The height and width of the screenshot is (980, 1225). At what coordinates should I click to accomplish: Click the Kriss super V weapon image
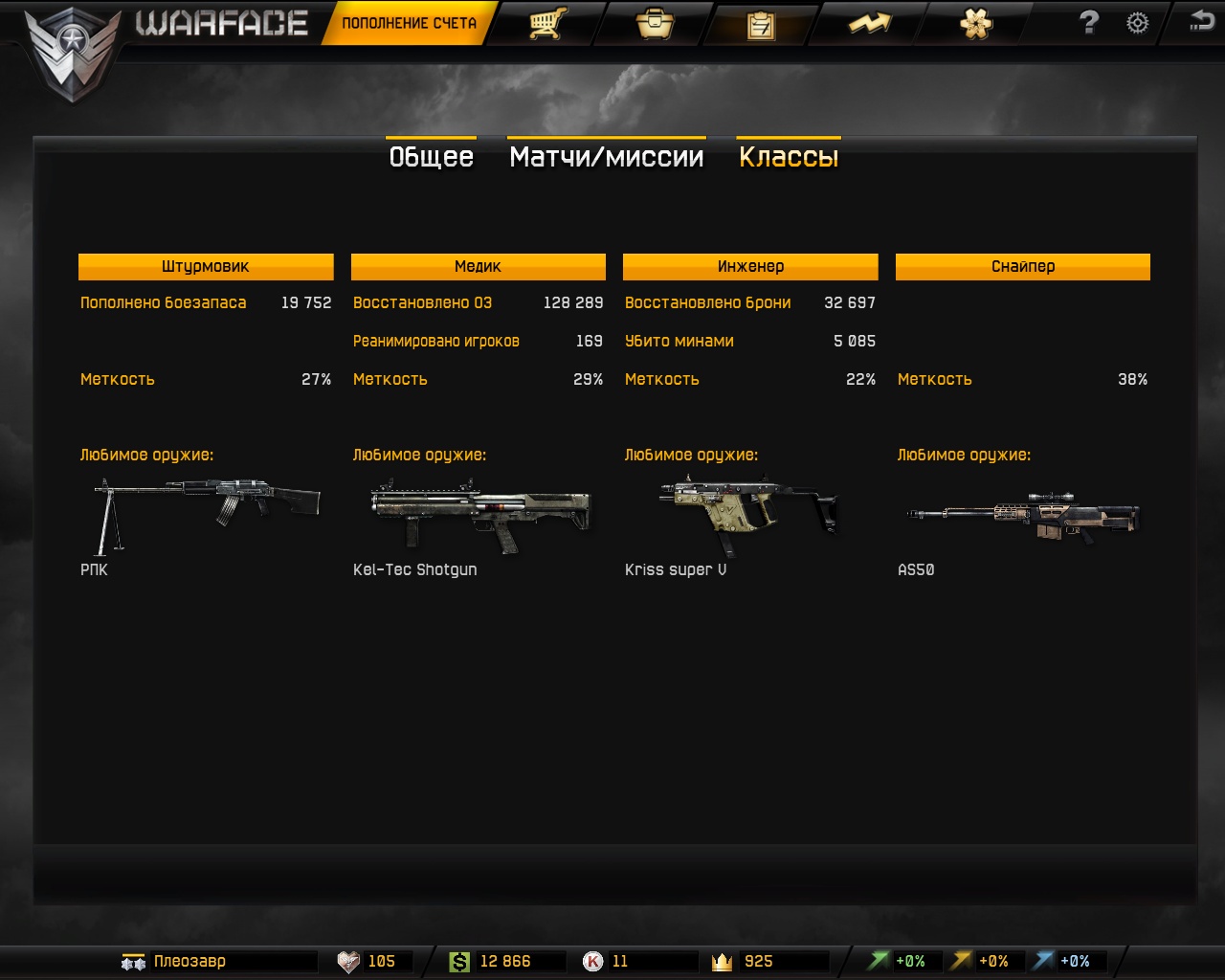click(x=748, y=514)
